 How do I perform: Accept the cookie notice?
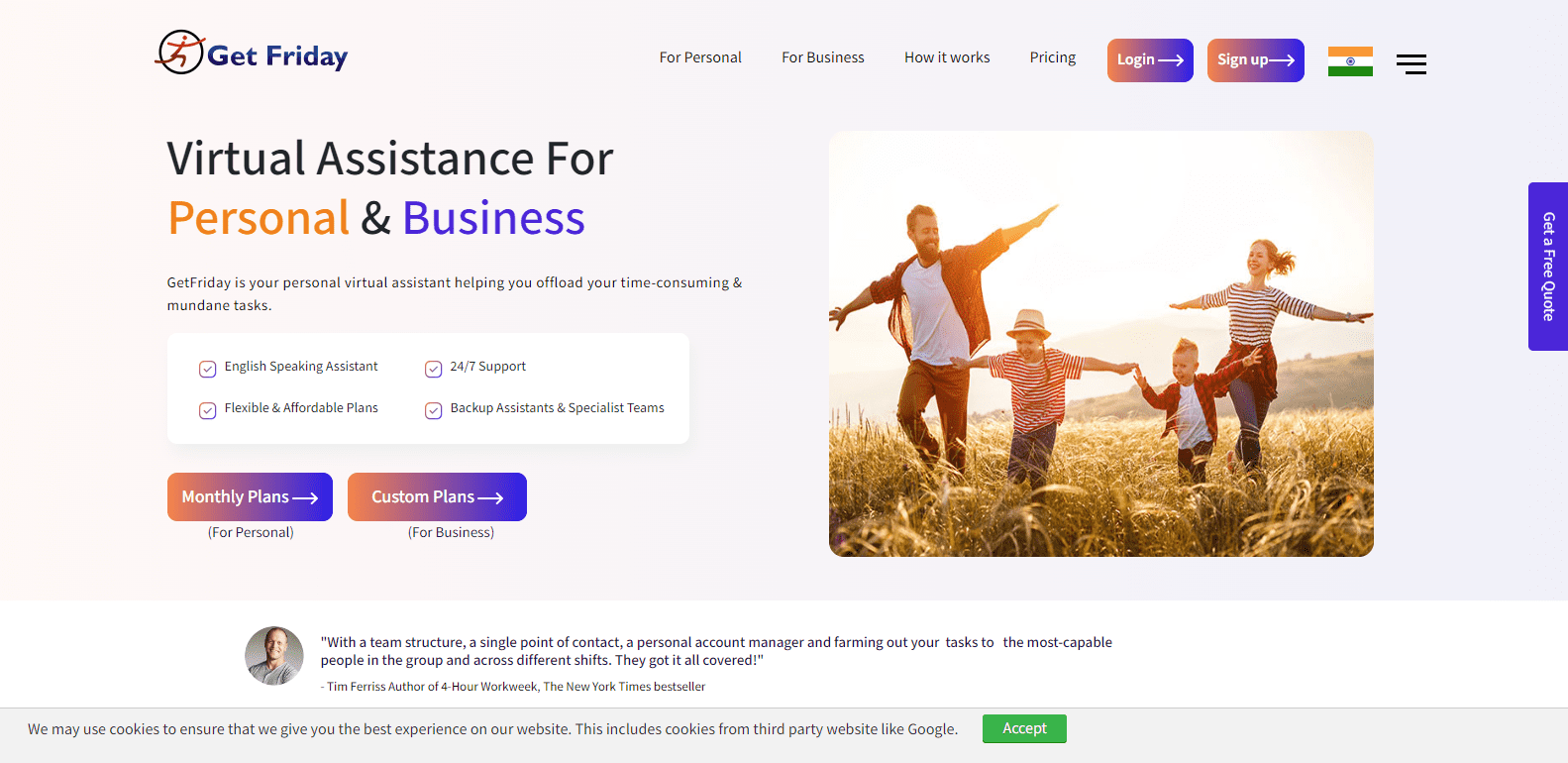[x=1024, y=728]
